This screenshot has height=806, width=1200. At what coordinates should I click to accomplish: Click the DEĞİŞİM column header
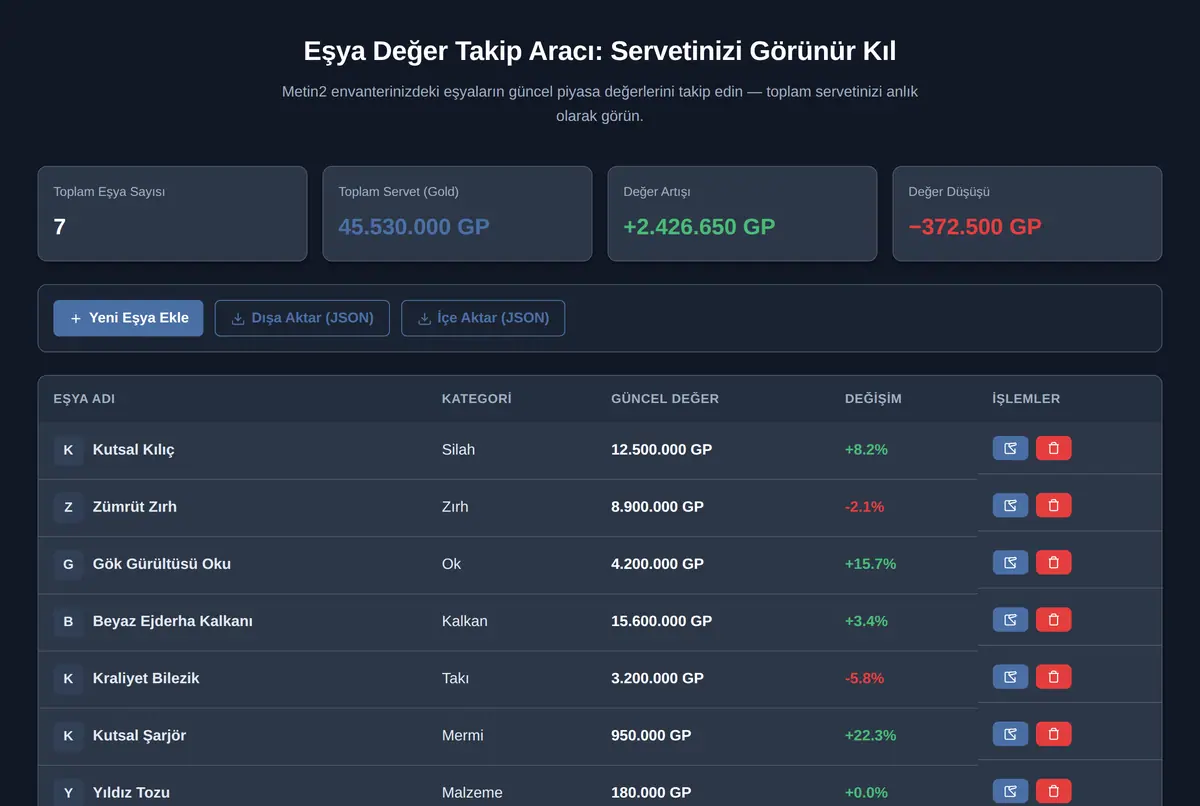click(x=873, y=398)
